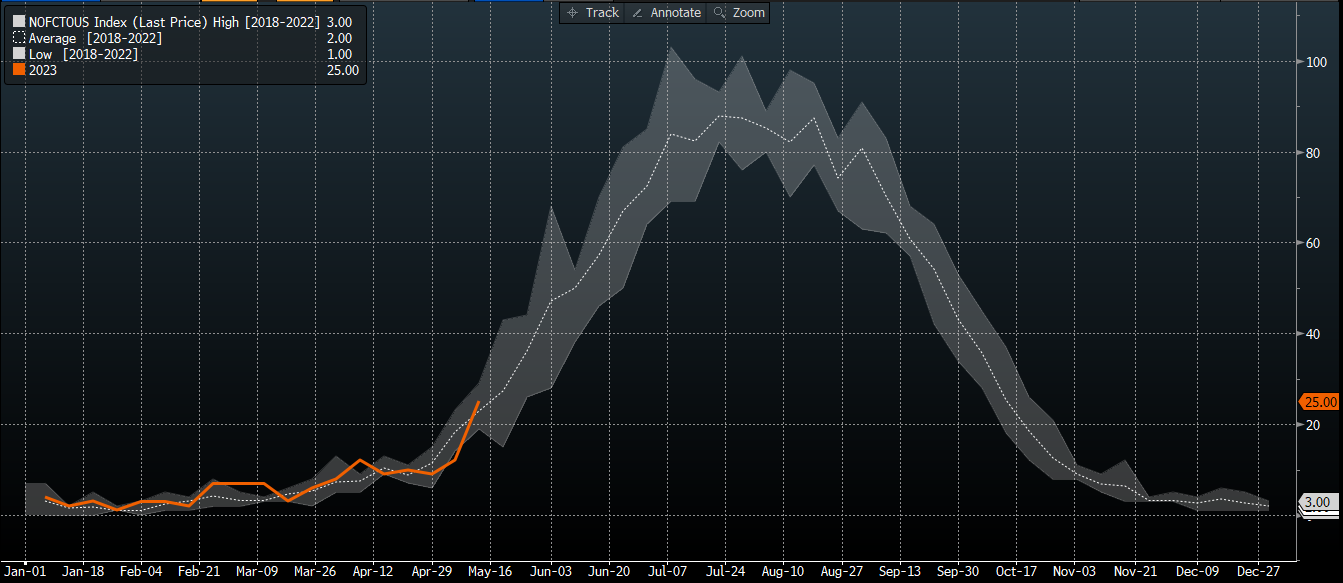Click the 40 label on the y-axis
Image resolution: width=1343 pixels, height=583 pixels.
(x=1314, y=334)
